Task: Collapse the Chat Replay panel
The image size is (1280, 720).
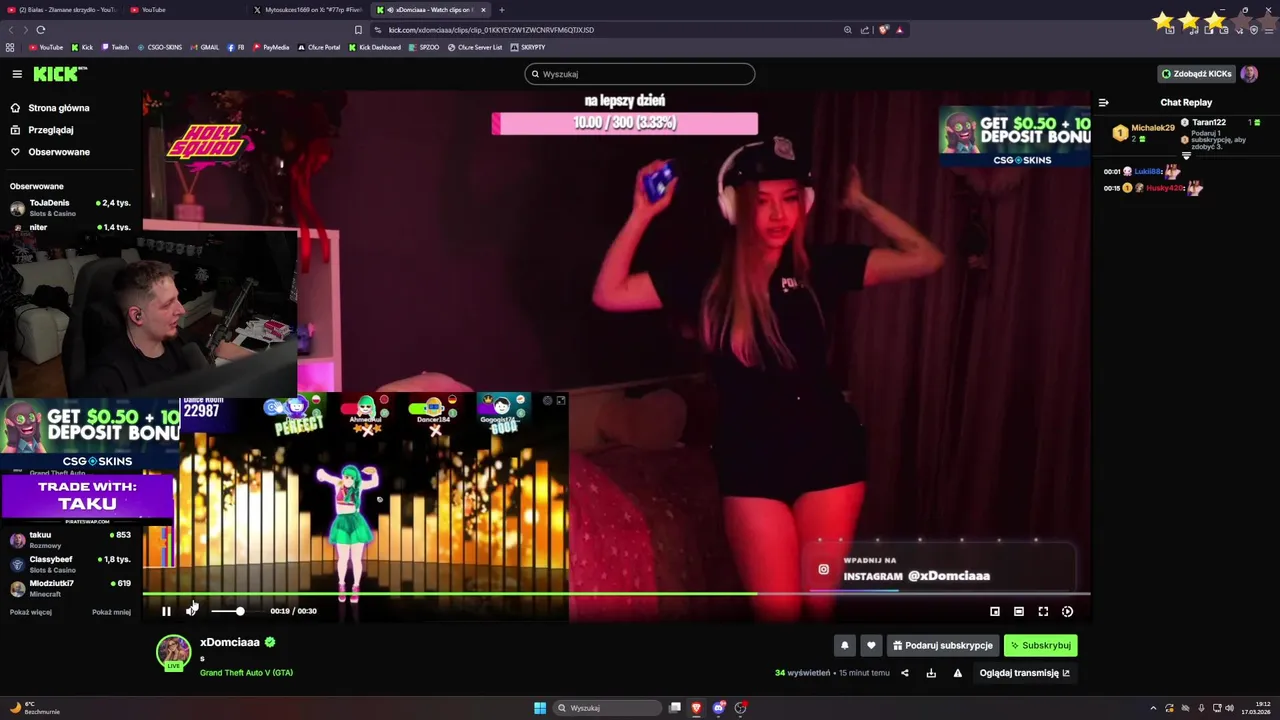Action: [1103, 102]
